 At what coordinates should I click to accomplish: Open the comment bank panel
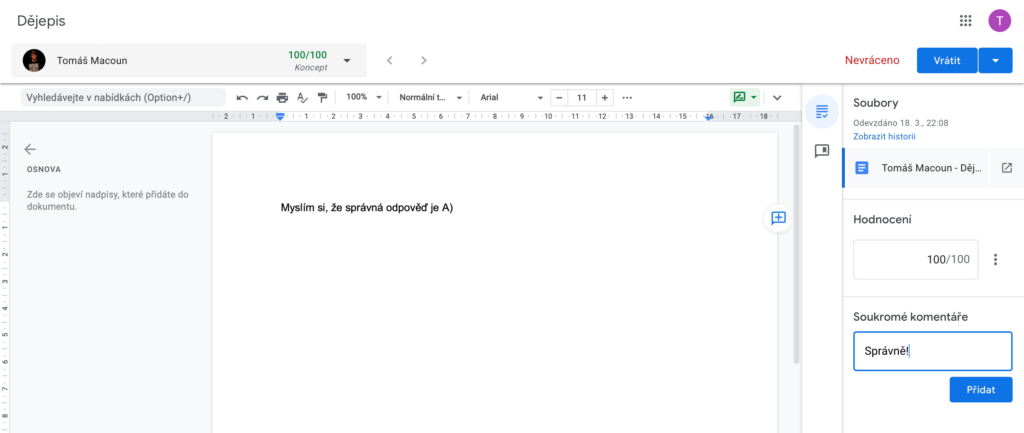coord(821,151)
